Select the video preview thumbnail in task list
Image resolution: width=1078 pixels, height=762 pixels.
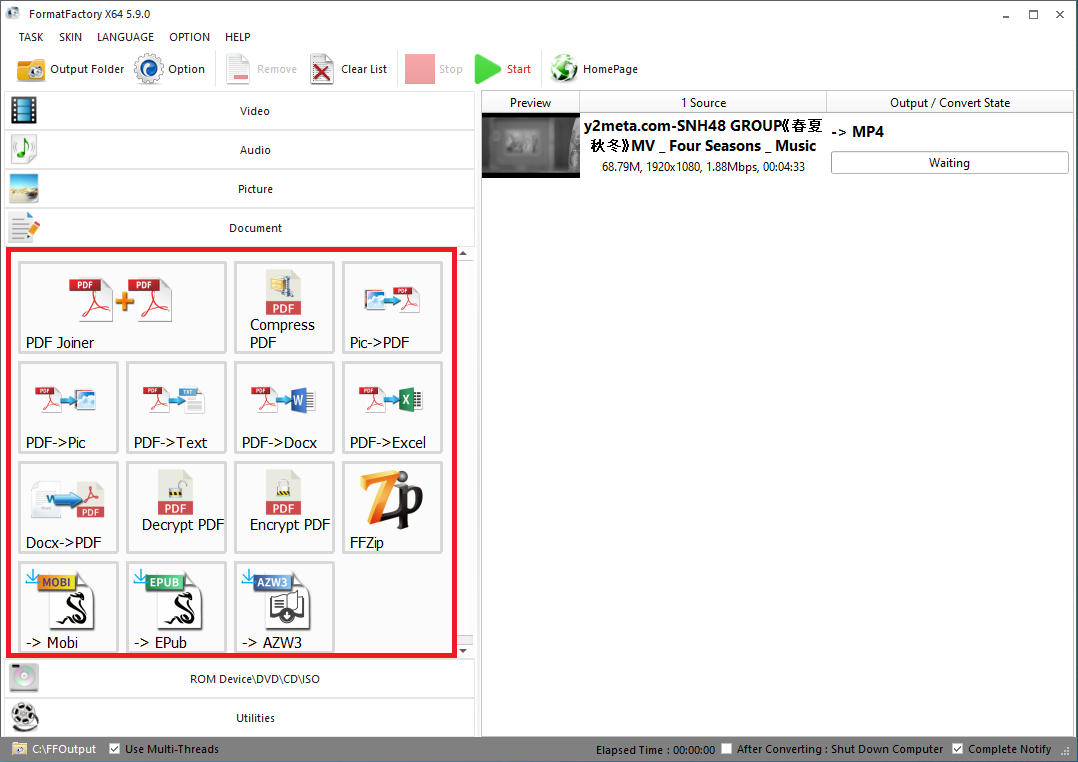tap(530, 145)
